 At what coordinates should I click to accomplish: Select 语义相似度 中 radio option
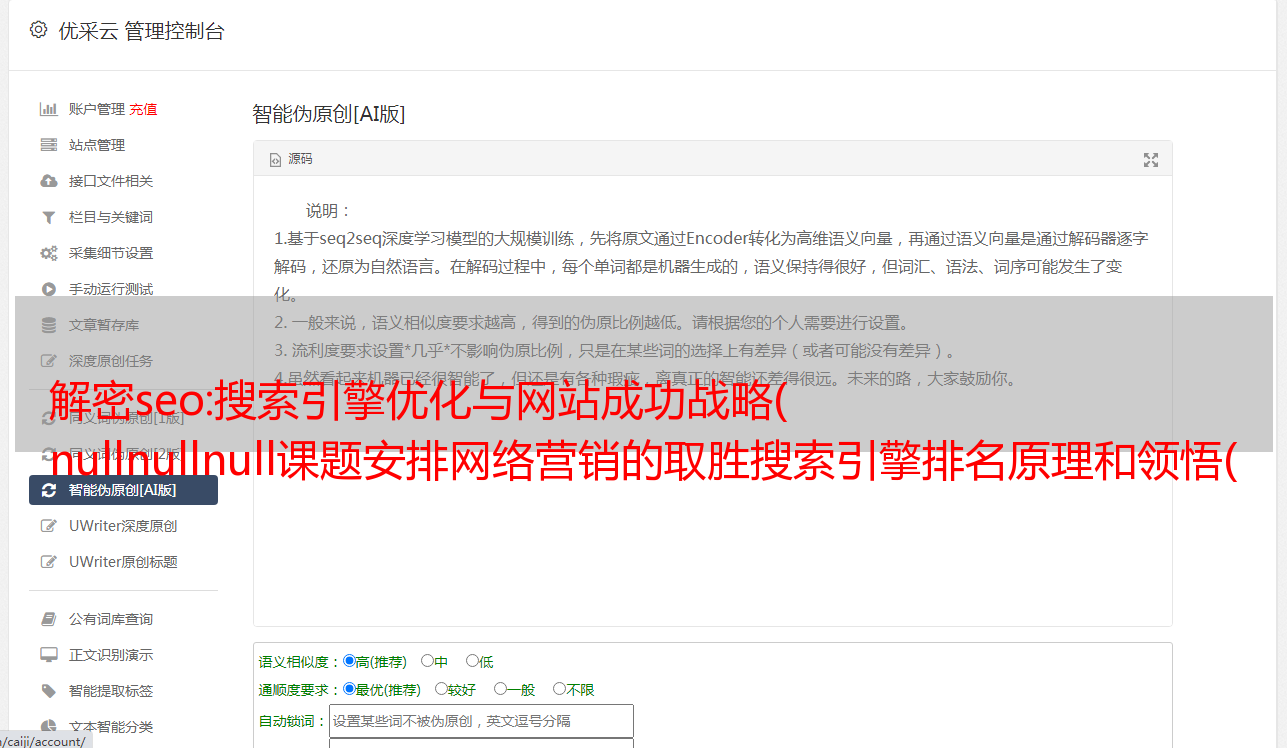[x=427, y=661]
